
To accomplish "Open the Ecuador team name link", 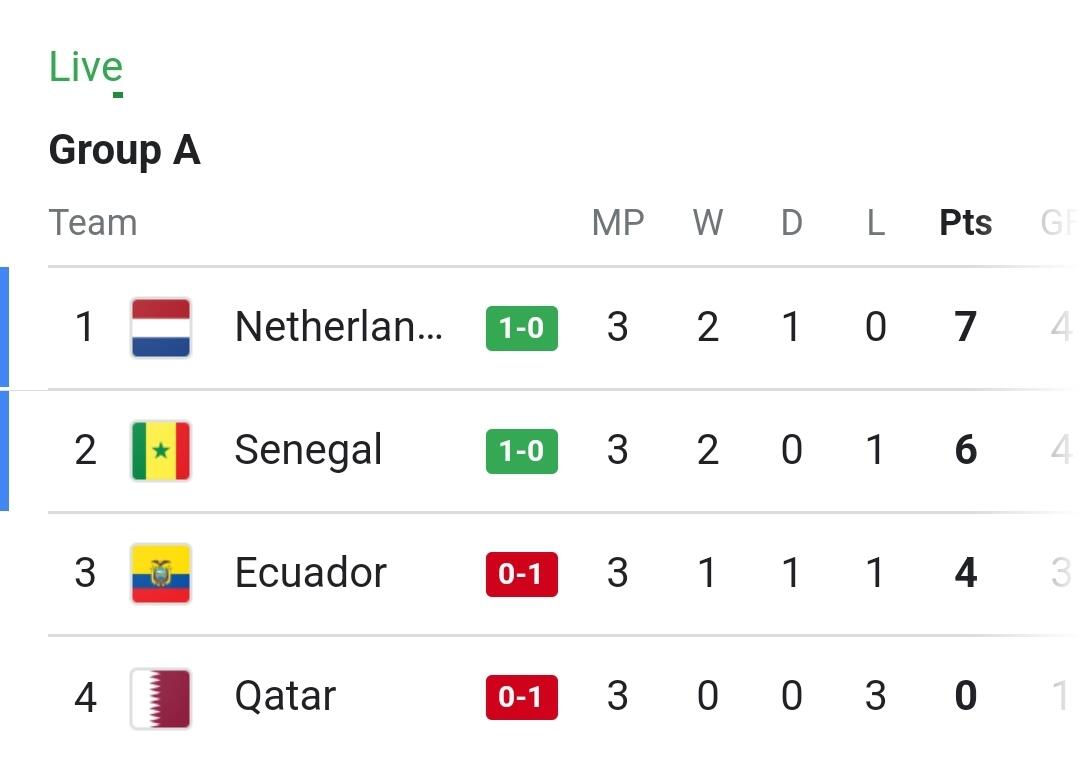I will pyautogui.click(x=310, y=573).
